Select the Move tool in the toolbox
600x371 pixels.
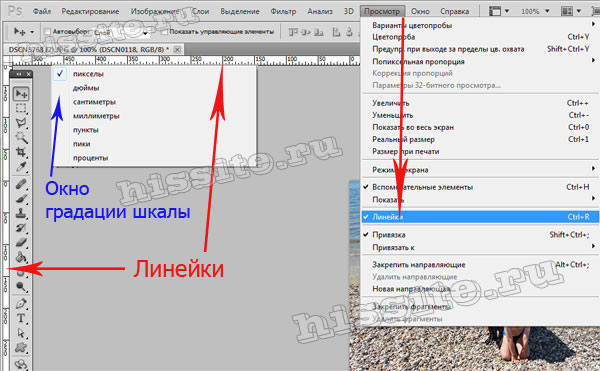click(x=21, y=94)
